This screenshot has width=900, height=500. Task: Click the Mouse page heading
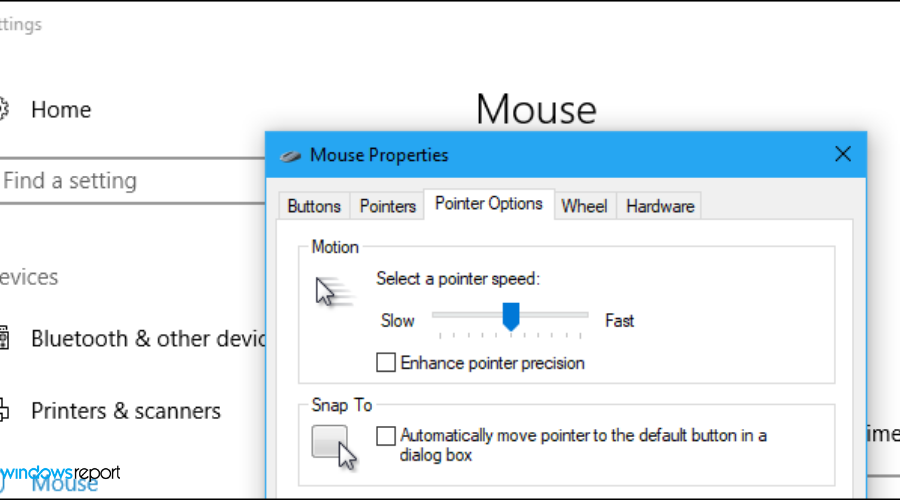click(x=536, y=109)
